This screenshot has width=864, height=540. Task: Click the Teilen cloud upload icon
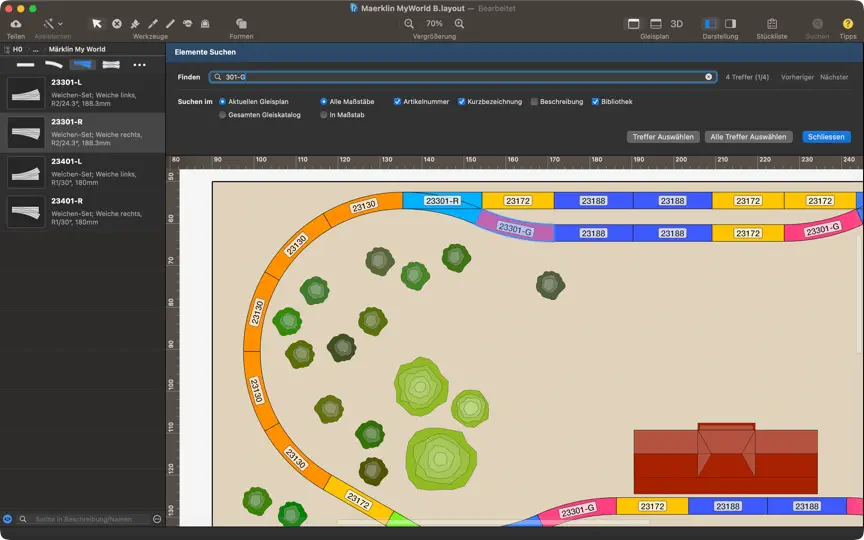click(x=16, y=24)
